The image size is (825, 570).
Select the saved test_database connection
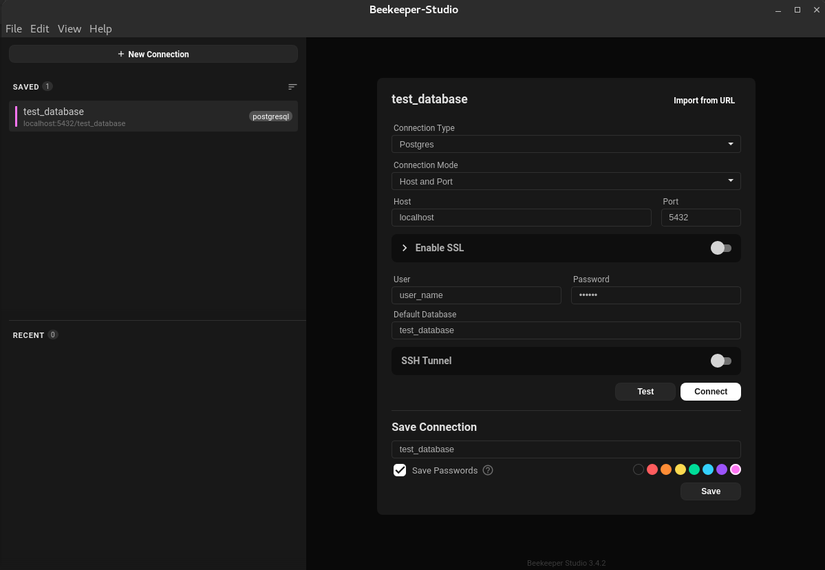pyautogui.click(x=153, y=116)
